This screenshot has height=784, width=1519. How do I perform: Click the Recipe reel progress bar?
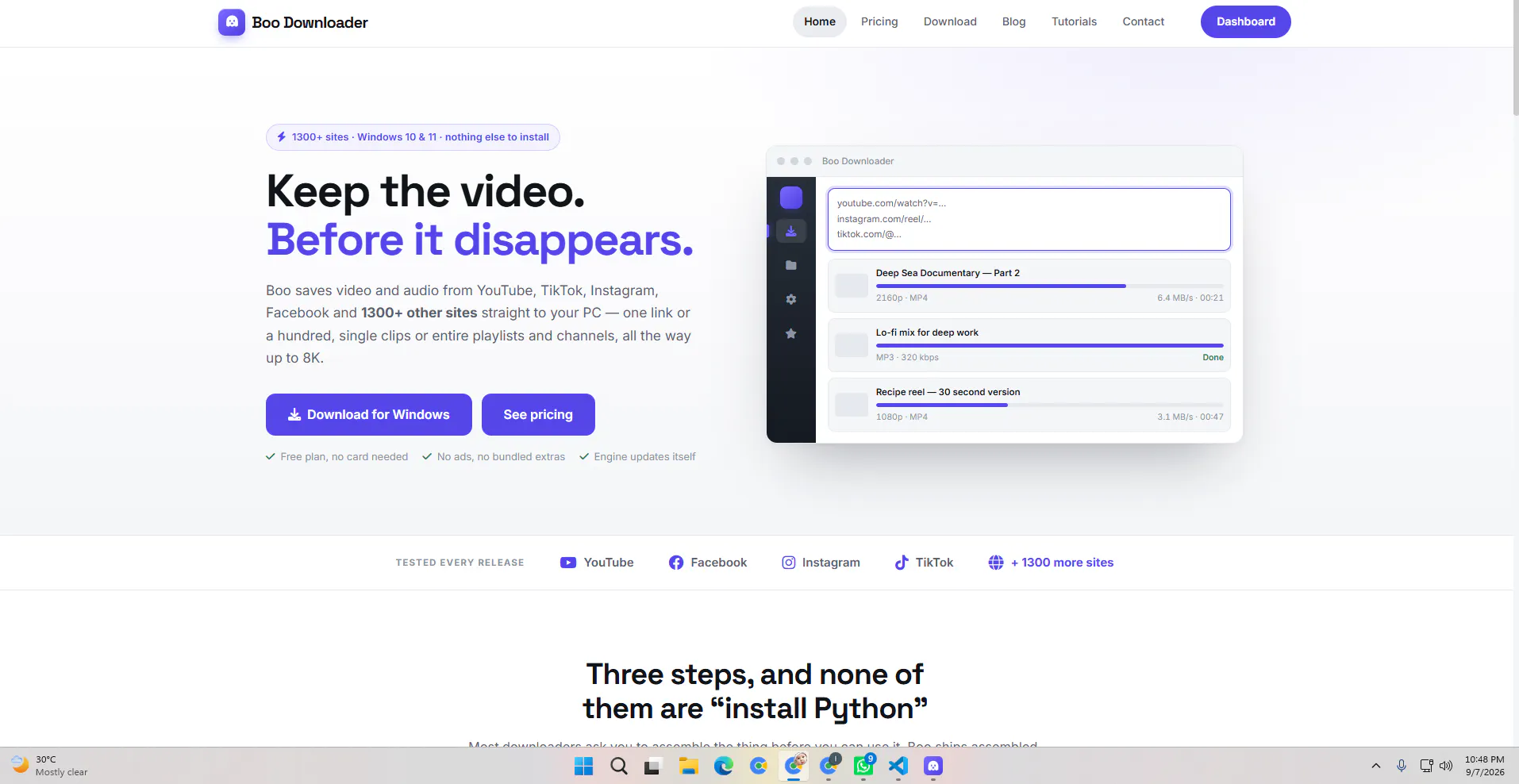click(1050, 405)
